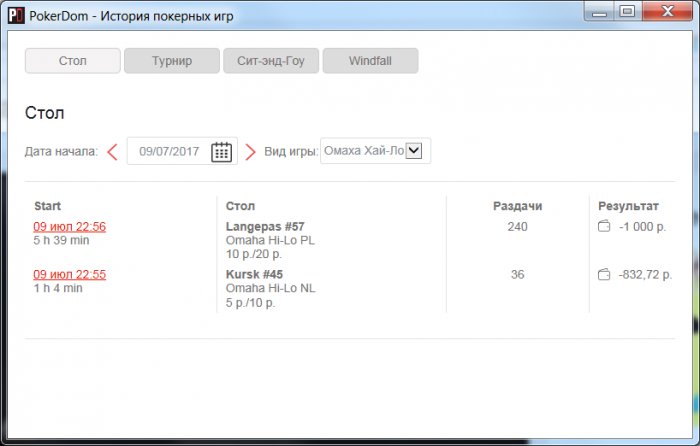
Task: Open session link 09 июл 22:55
Action: [x=70, y=274]
